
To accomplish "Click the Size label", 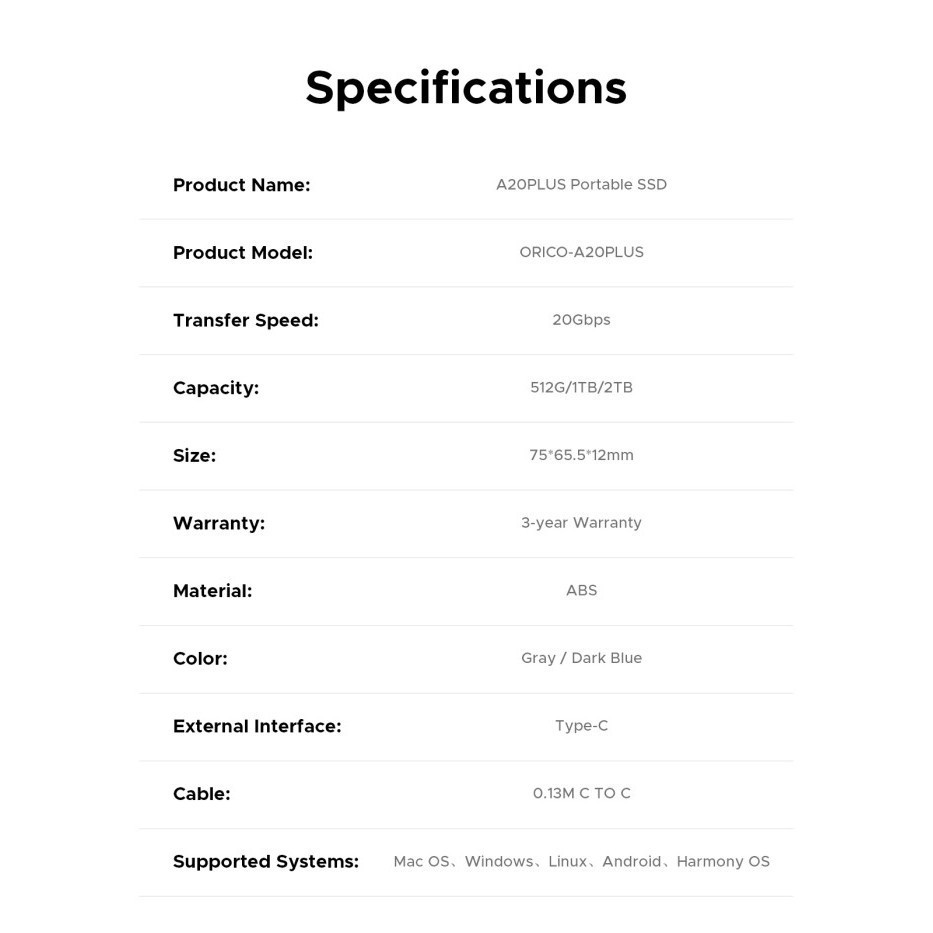I will pos(194,456).
